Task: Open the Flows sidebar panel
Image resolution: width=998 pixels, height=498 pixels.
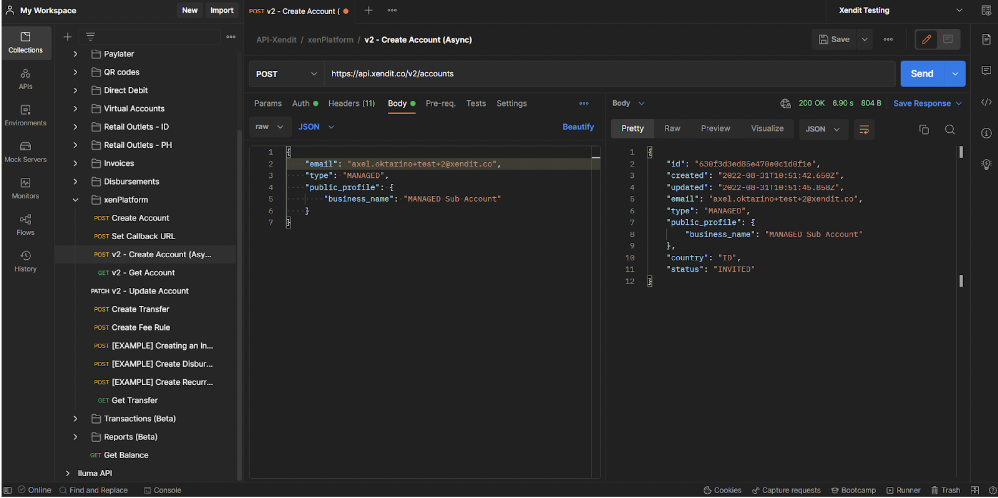Action: coord(26,225)
